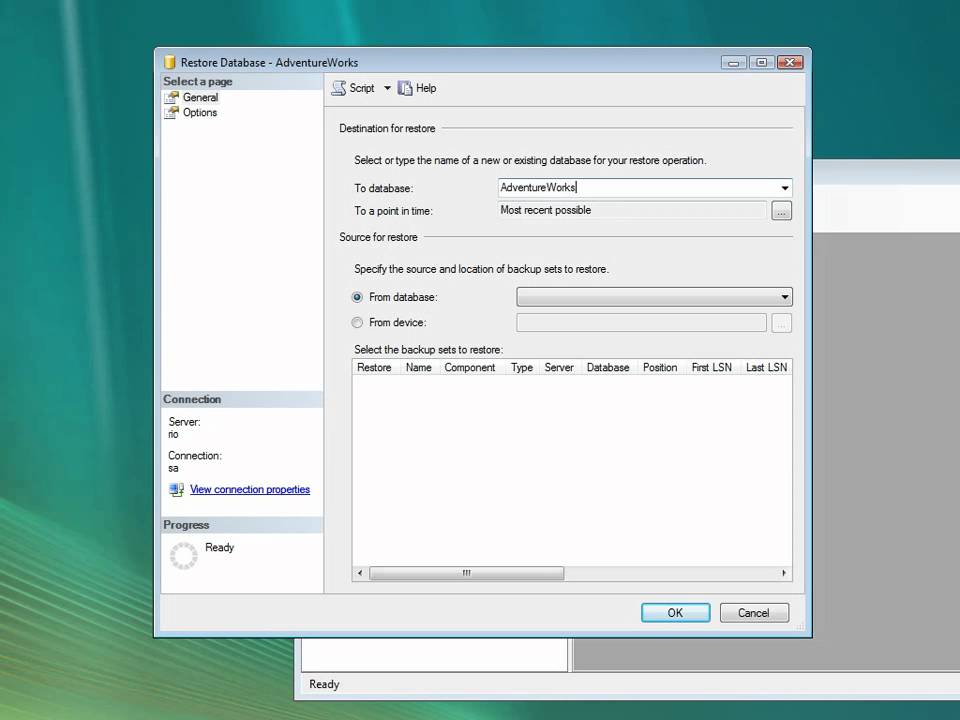Click the Position column header
Image resolution: width=960 pixels, height=720 pixels.
[660, 367]
